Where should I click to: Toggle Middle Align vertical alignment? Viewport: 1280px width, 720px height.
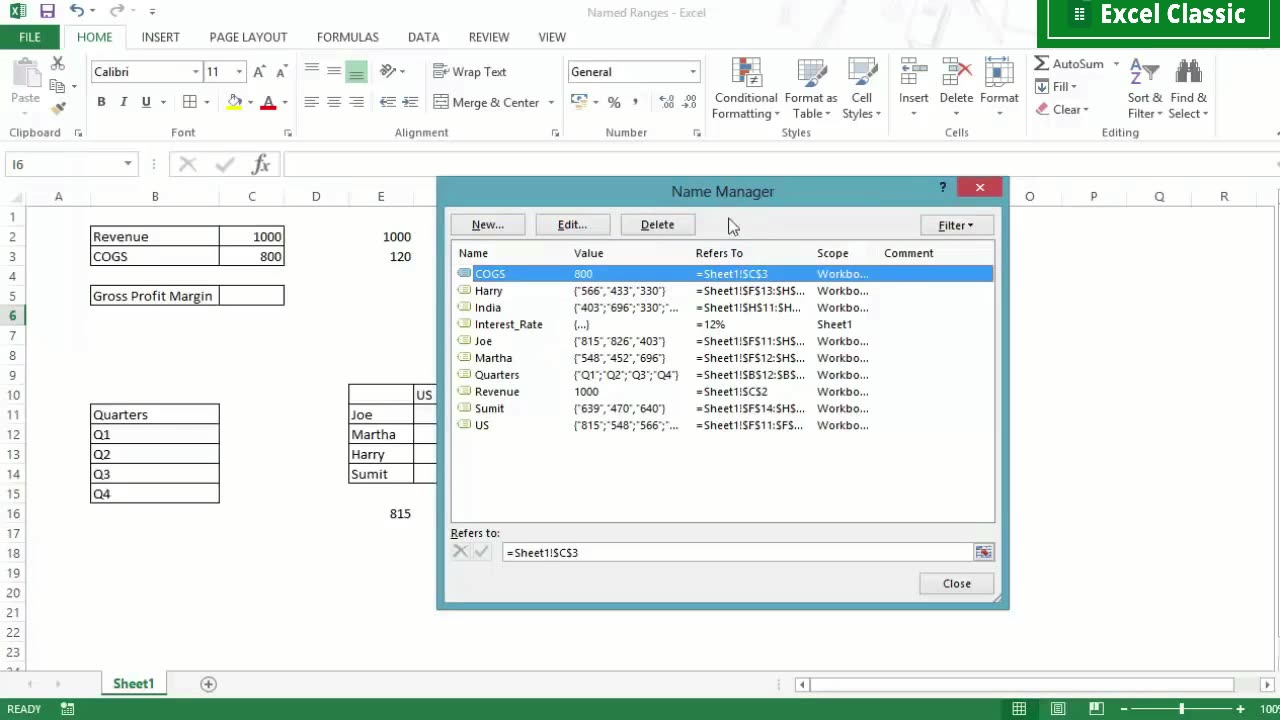coord(334,72)
